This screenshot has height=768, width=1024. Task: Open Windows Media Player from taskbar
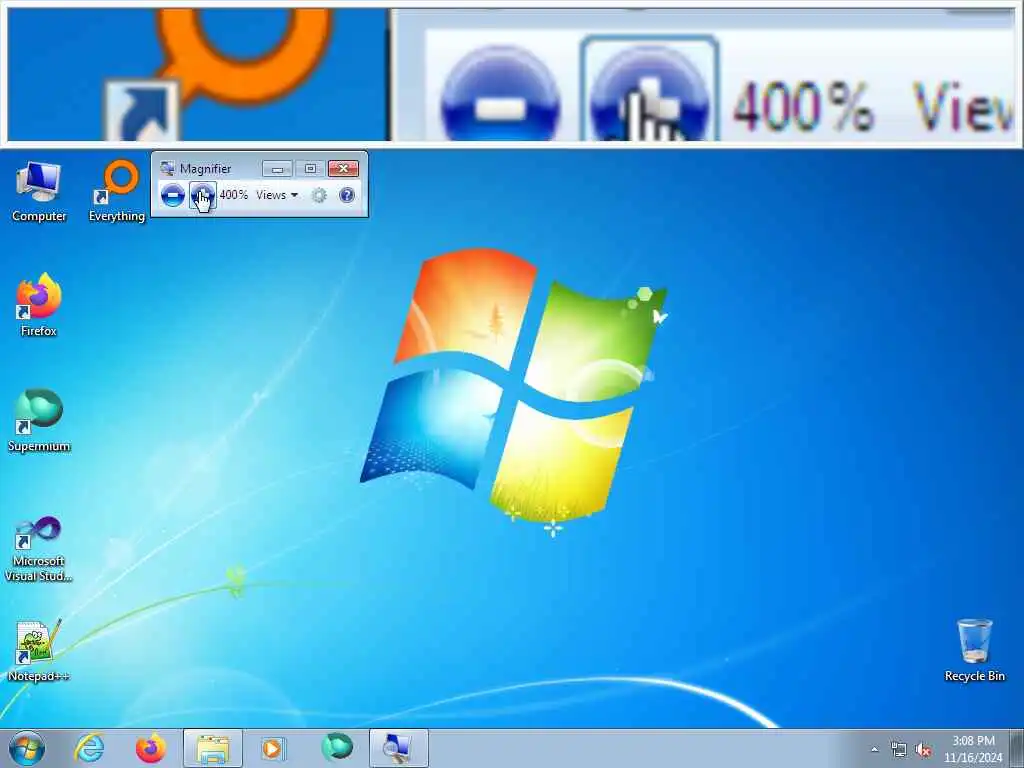tap(273, 748)
